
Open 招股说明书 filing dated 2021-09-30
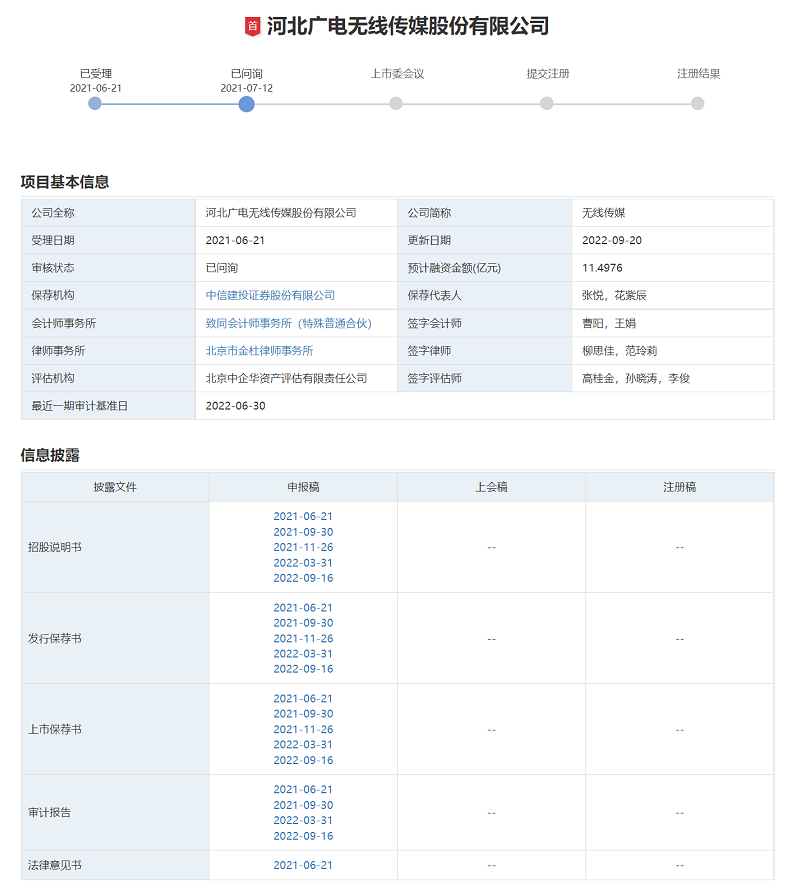(303, 532)
